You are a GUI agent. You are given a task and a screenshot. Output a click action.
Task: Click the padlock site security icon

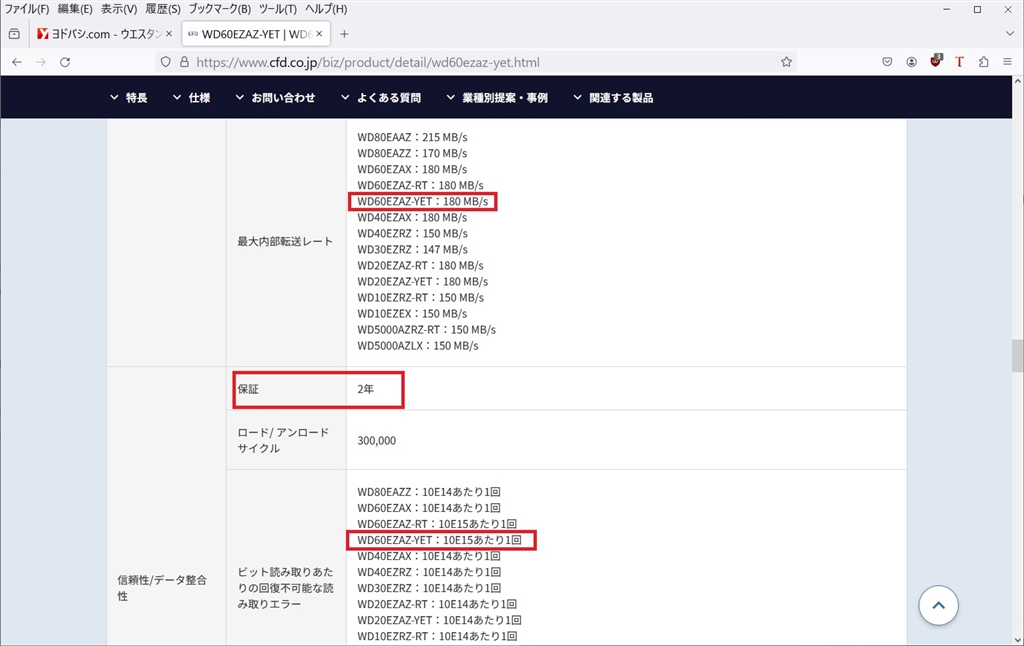tap(184, 62)
